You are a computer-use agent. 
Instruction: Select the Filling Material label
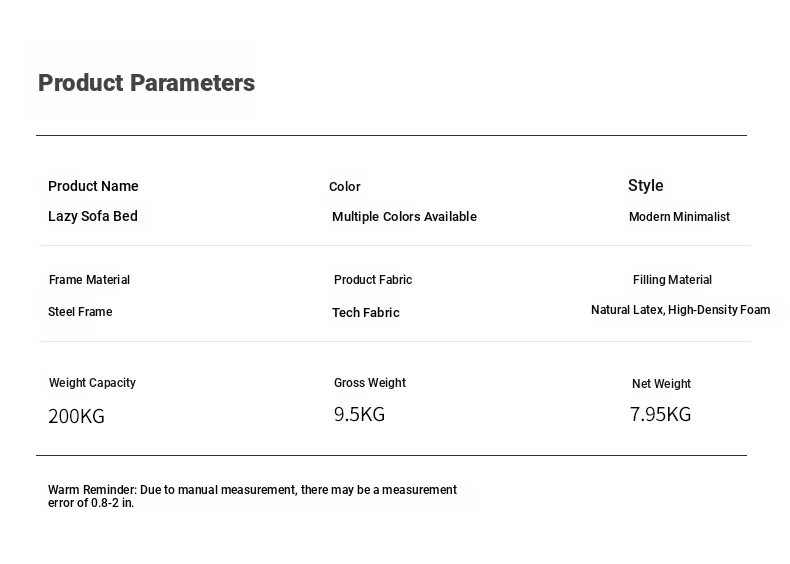672,280
